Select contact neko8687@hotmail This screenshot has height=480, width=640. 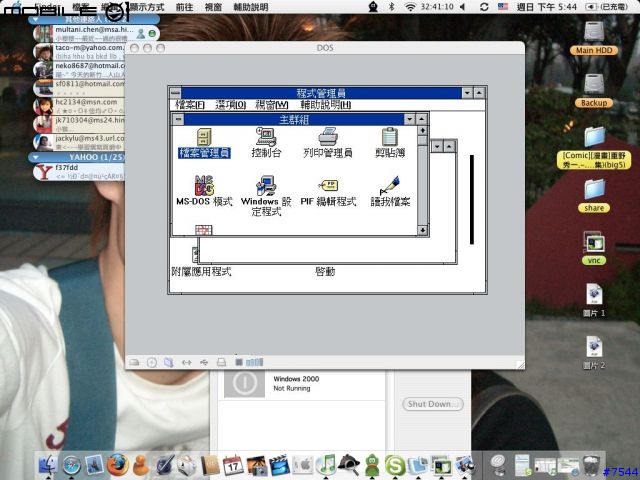[78, 69]
